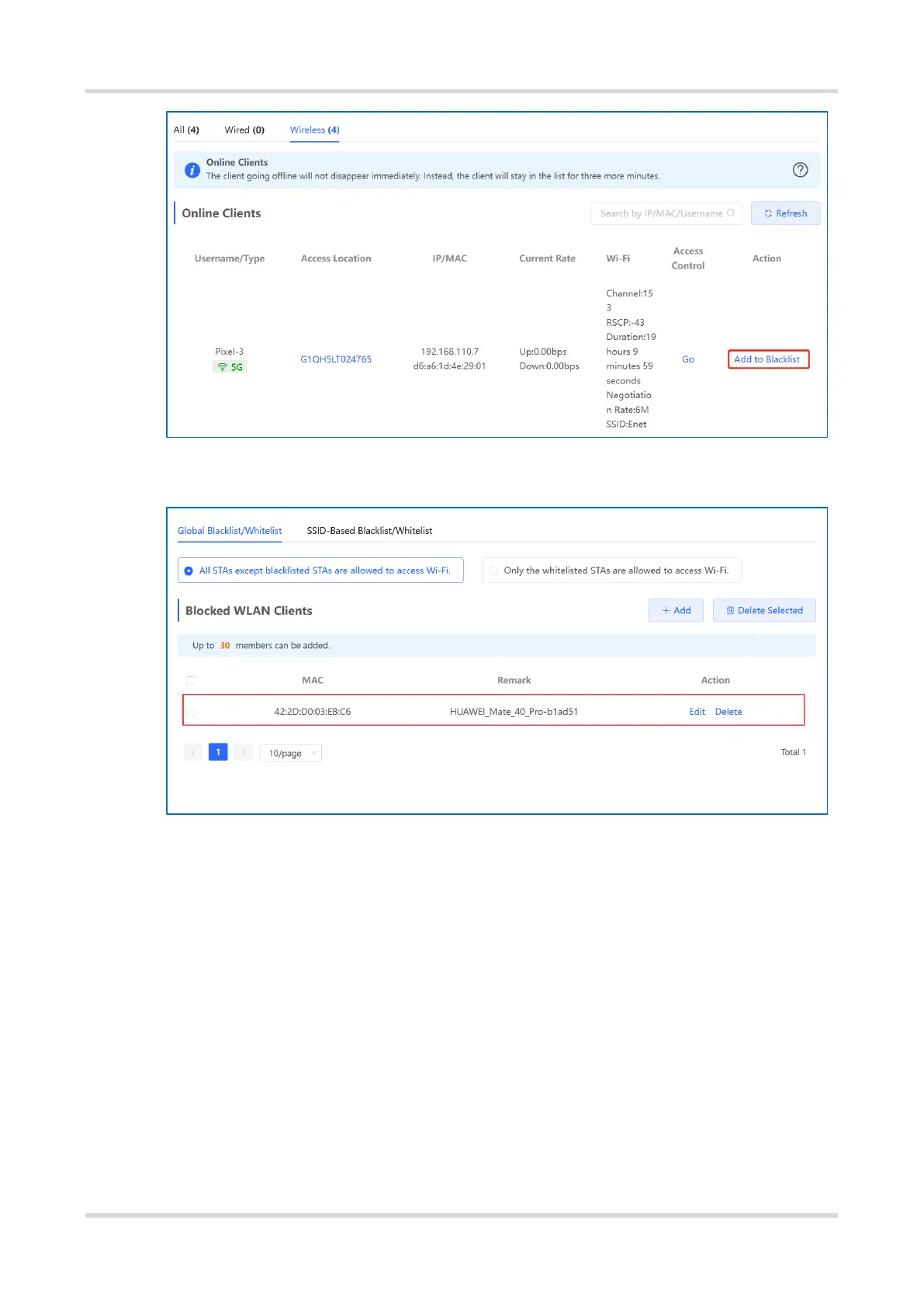This screenshot has width=924, height=1307.
Task: Click the IP address 192.168.110.7
Action: 450,352
